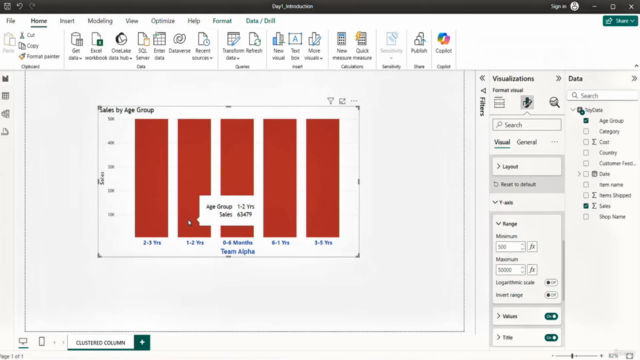Click Format painter
This screenshot has height=360, width=640.
[x=39, y=56]
